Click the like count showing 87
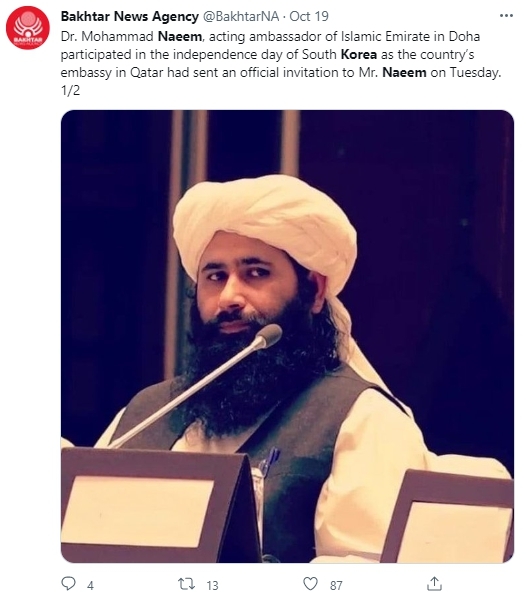Image resolution: width=526 pixels, height=597 pixels. 336,585
